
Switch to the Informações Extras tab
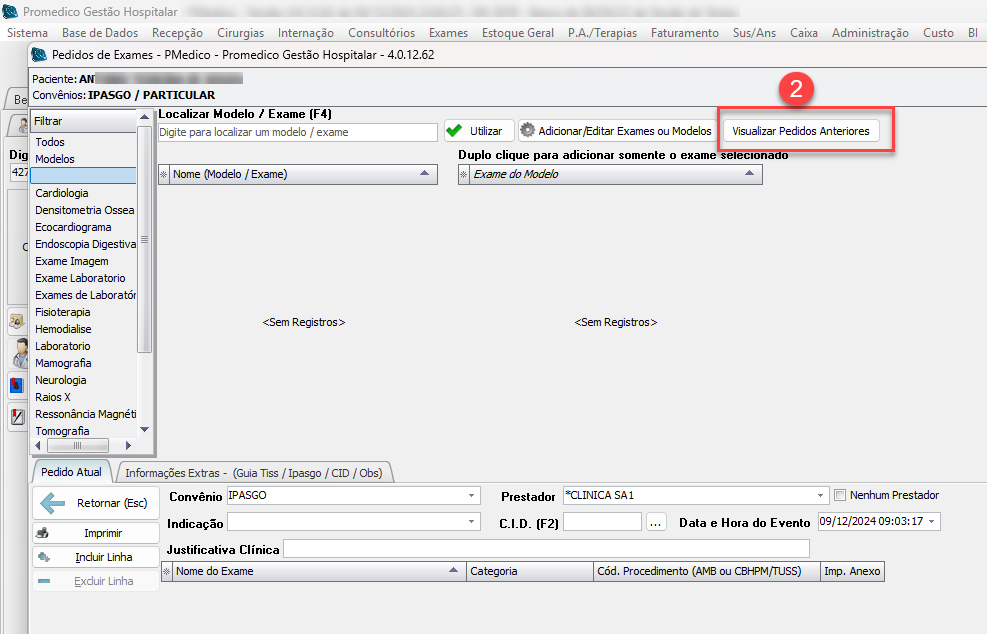[x=254, y=472]
